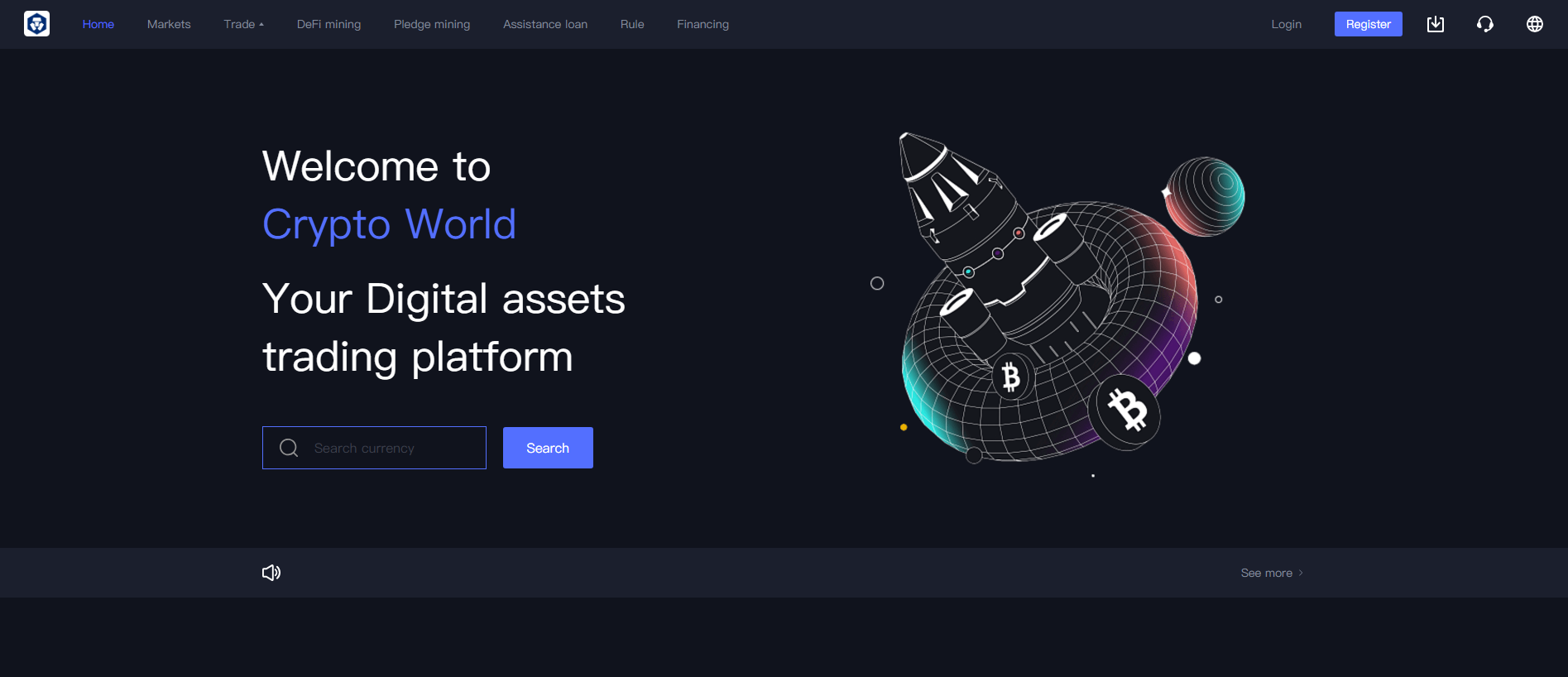Click the magnifier icon in search box
1568x677 pixels.
point(289,448)
